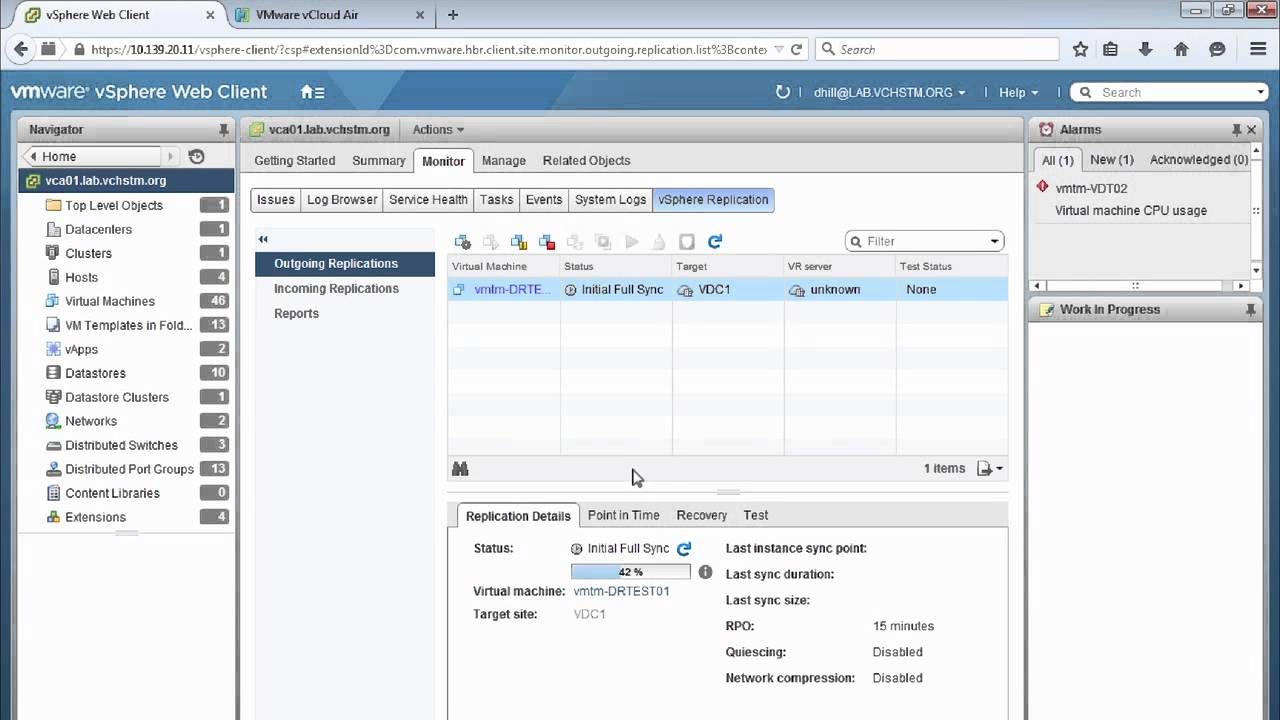1280x720 pixels.
Task: Click the Firefox bookmarks list icon
Action: [x=1110, y=49]
